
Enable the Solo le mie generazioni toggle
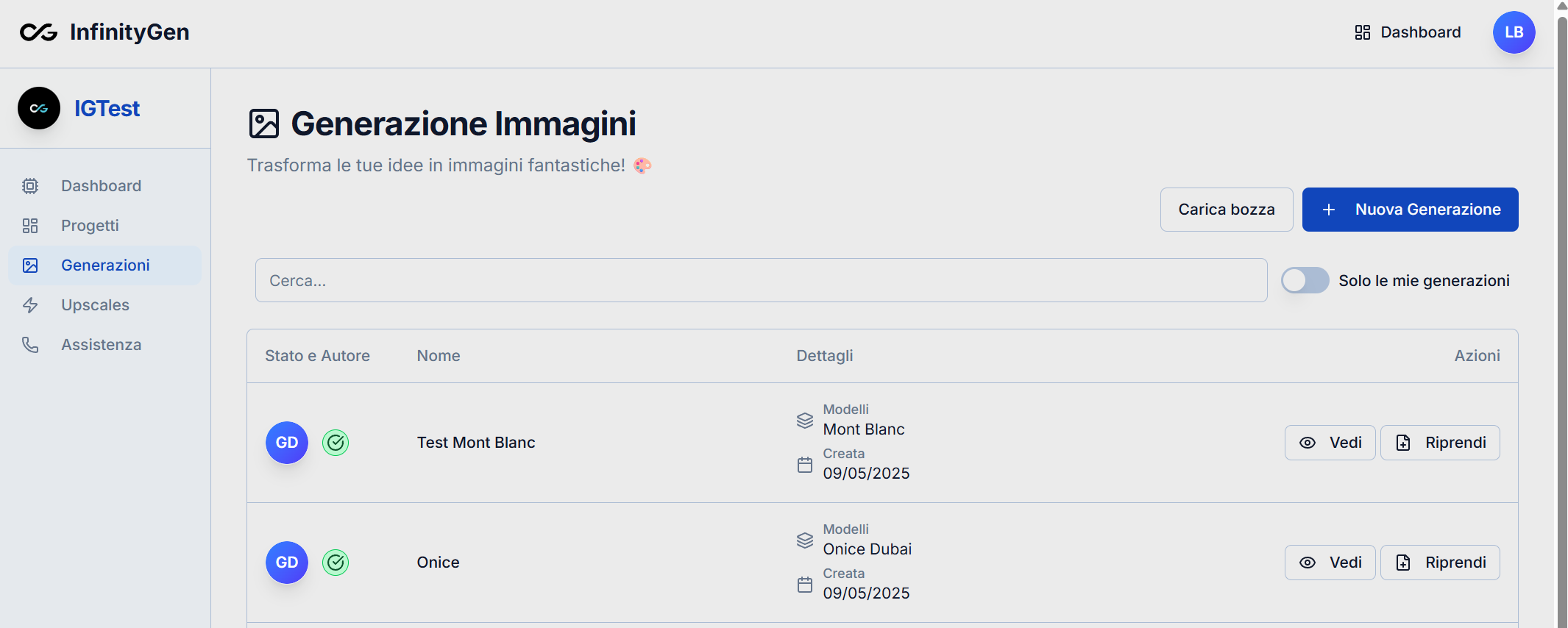pyautogui.click(x=1305, y=280)
